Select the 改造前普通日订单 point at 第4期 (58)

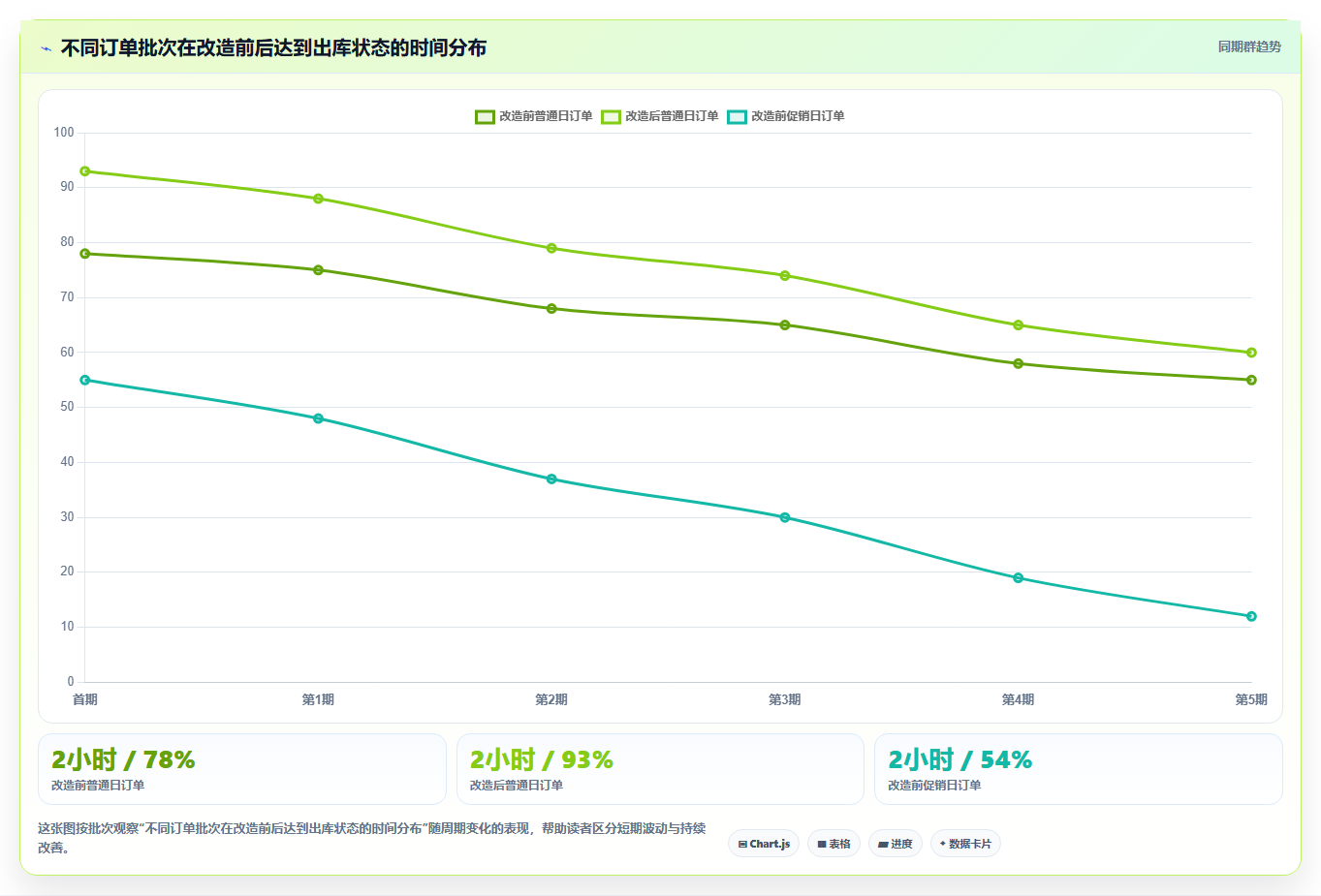click(1018, 364)
